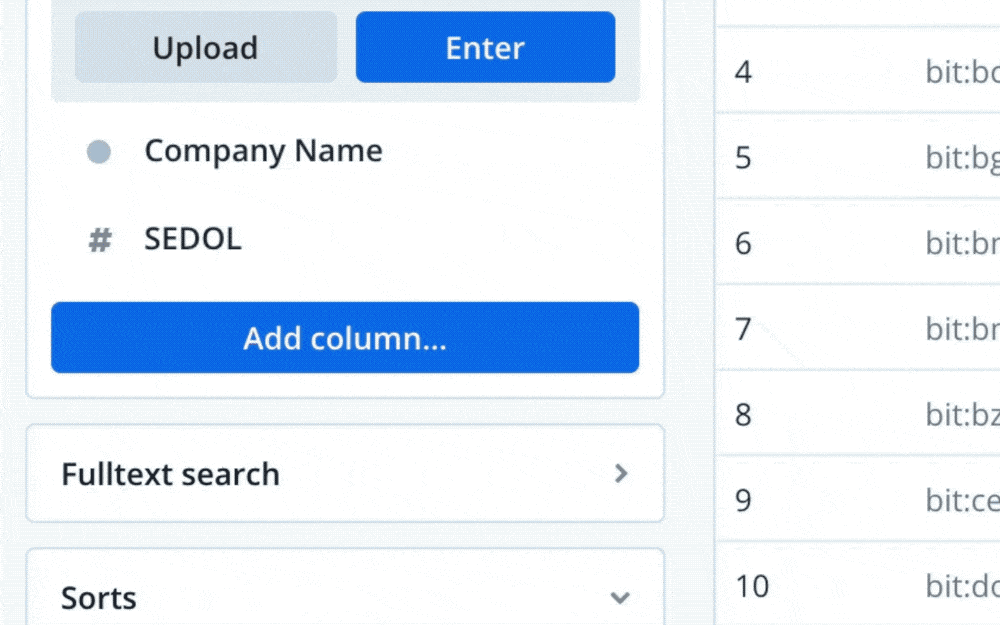The width and height of the screenshot is (1000, 625).
Task: Click the hash icon next to SEDOL
Action: pos(100,240)
